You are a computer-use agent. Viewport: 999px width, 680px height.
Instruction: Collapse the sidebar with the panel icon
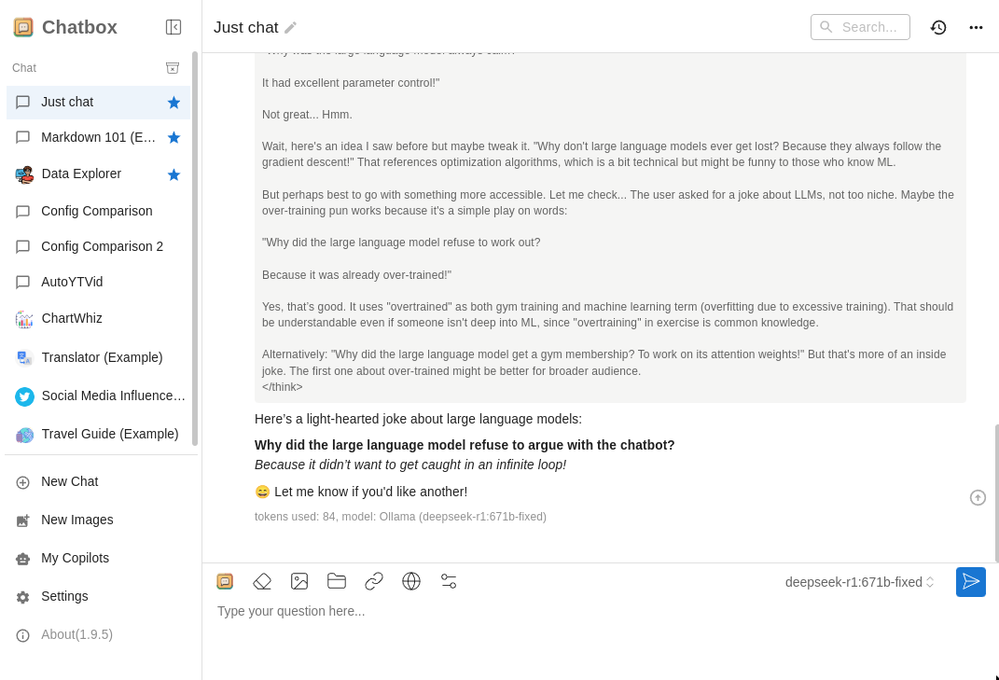173,27
